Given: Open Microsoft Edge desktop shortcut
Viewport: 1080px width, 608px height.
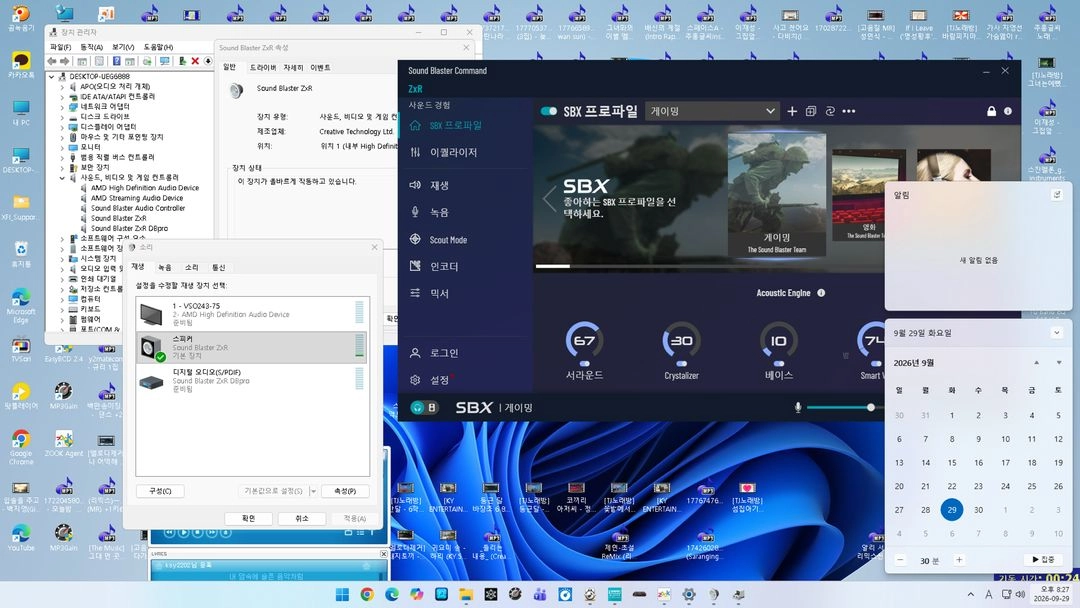Looking at the screenshot, I should point(21,304).
